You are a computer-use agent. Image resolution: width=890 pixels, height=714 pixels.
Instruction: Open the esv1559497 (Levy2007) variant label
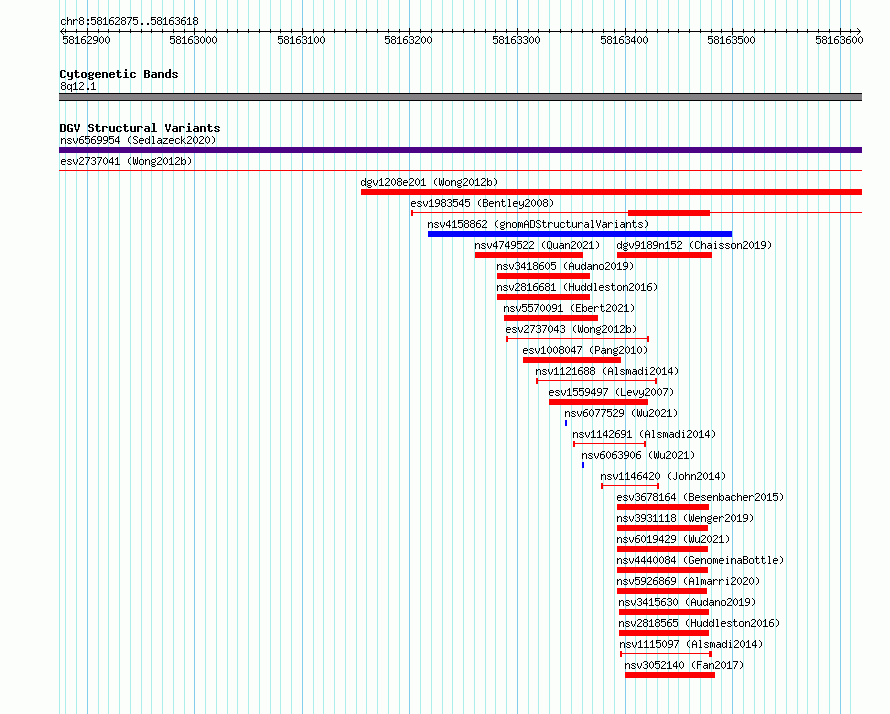(611, 392)
